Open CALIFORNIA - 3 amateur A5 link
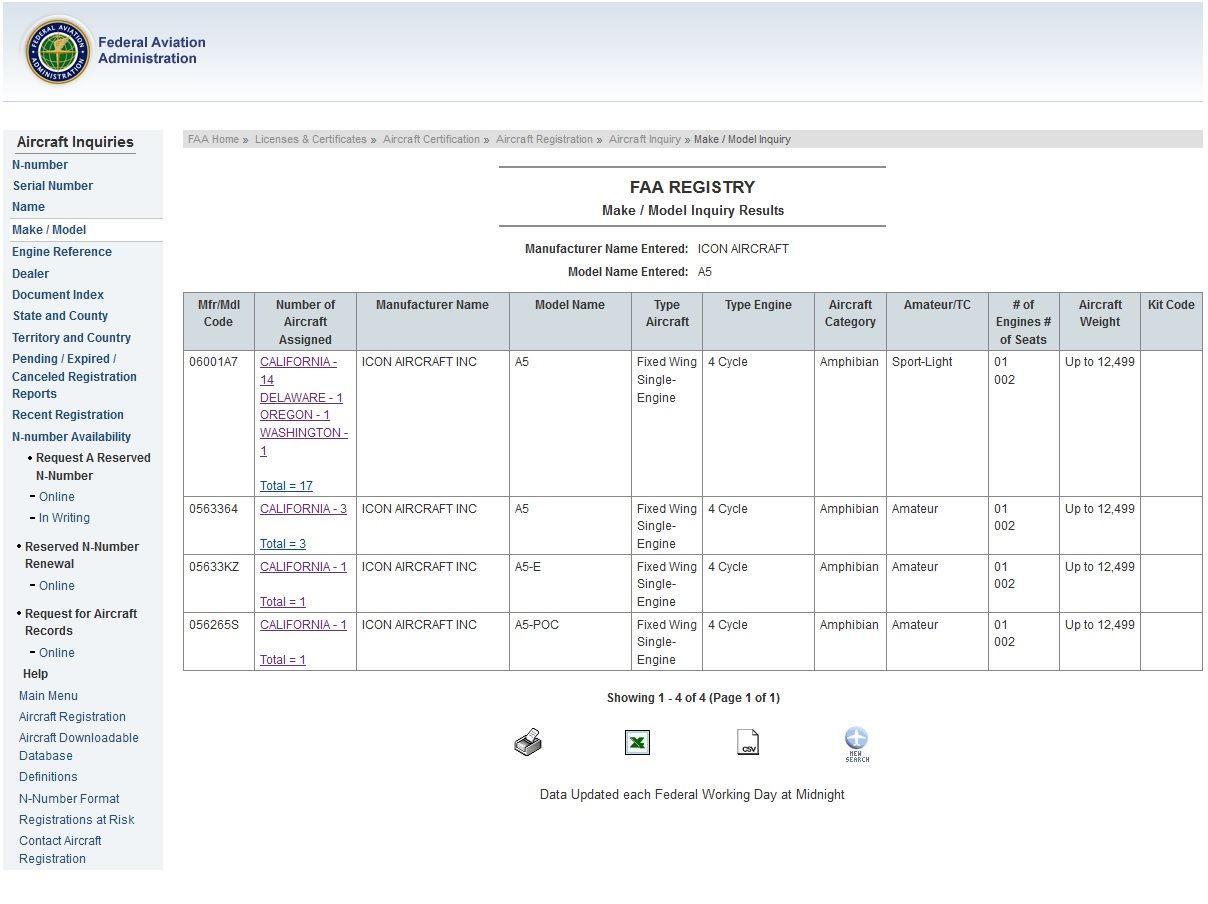The height and width of the screenshot is (904, 1208). 303,509
